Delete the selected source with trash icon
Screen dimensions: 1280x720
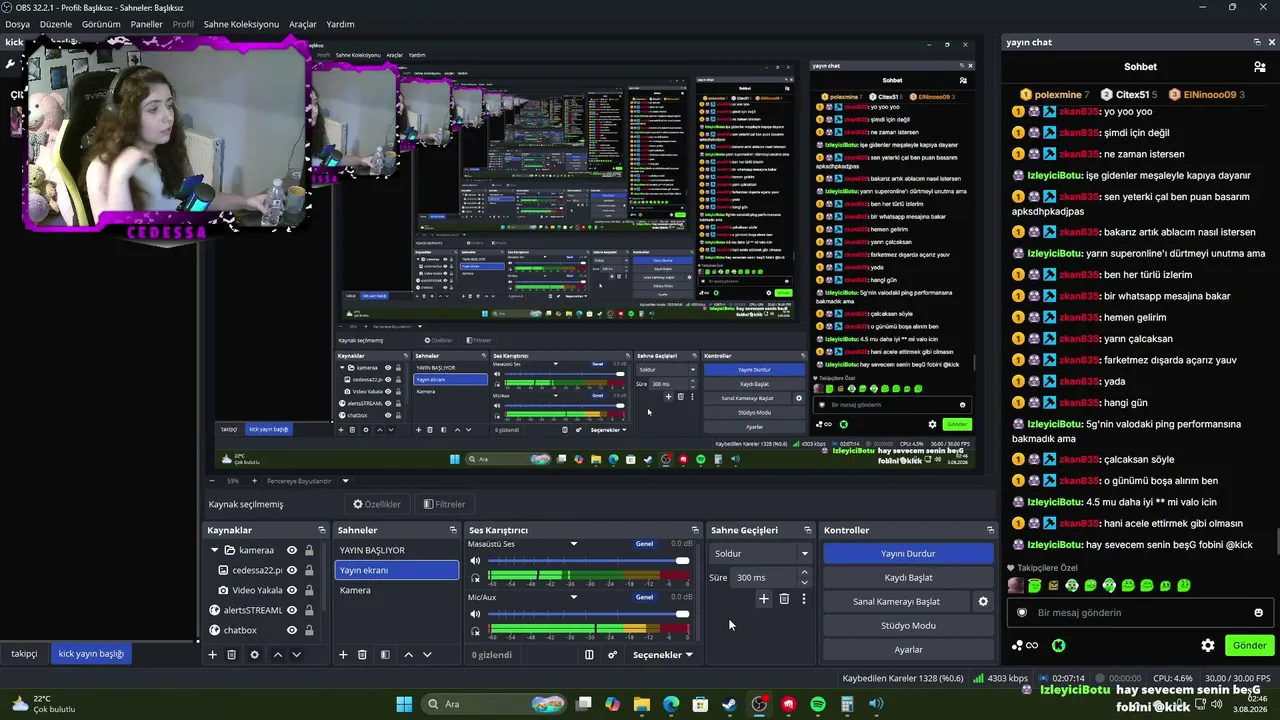click(231, 654)
